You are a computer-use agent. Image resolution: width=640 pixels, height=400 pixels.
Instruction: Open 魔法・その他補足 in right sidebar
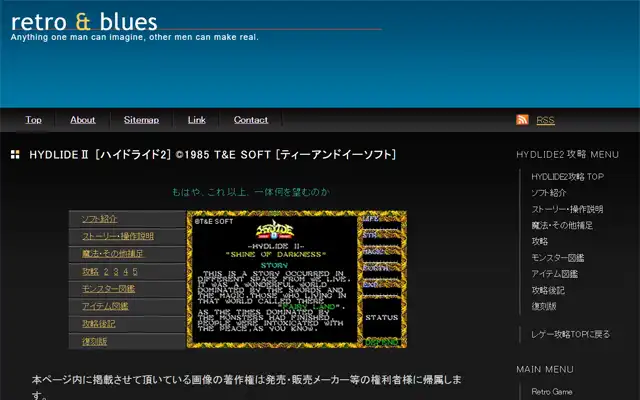click(x=562, y=225)
